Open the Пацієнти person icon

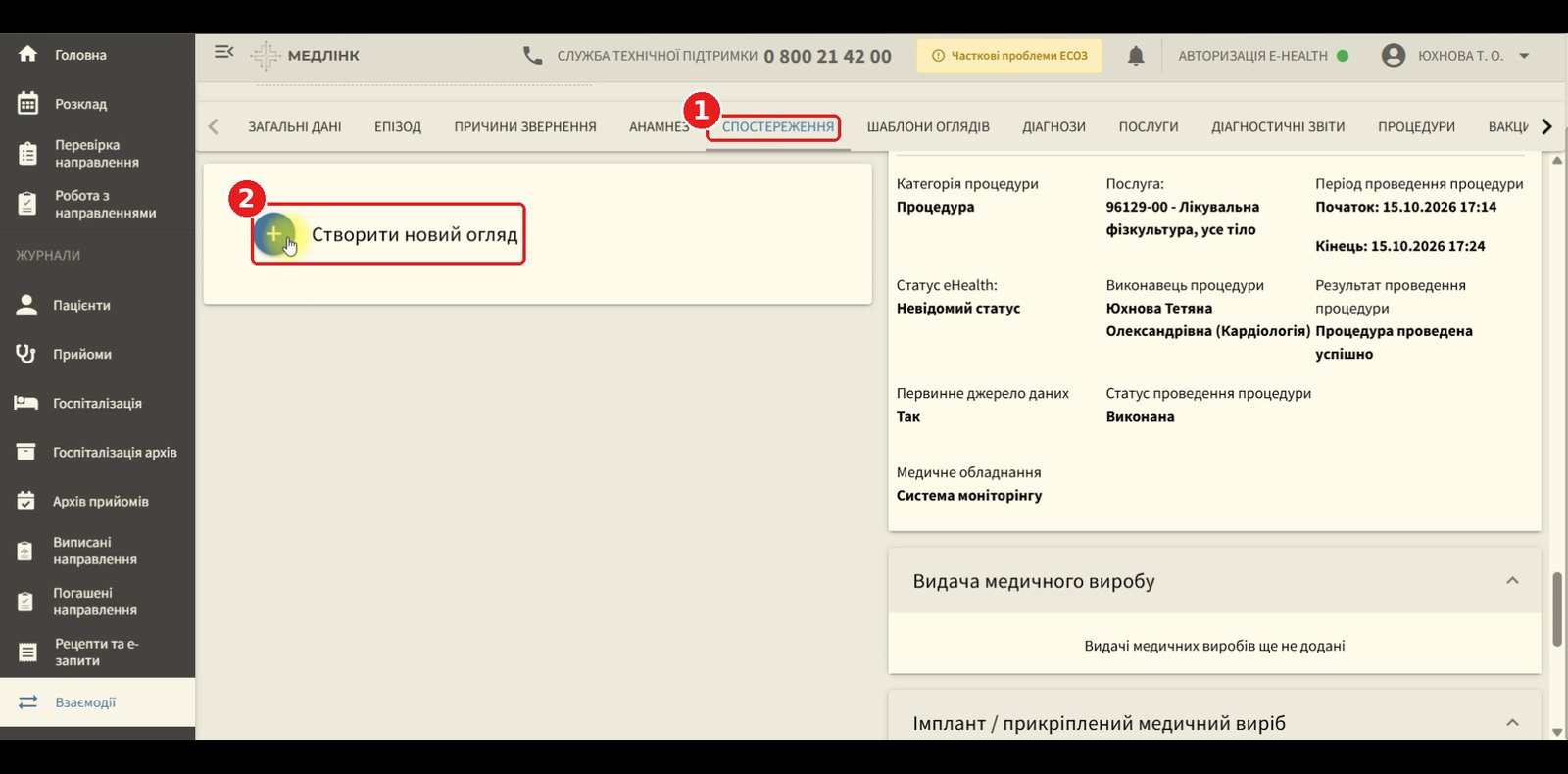tap(26, 305)
